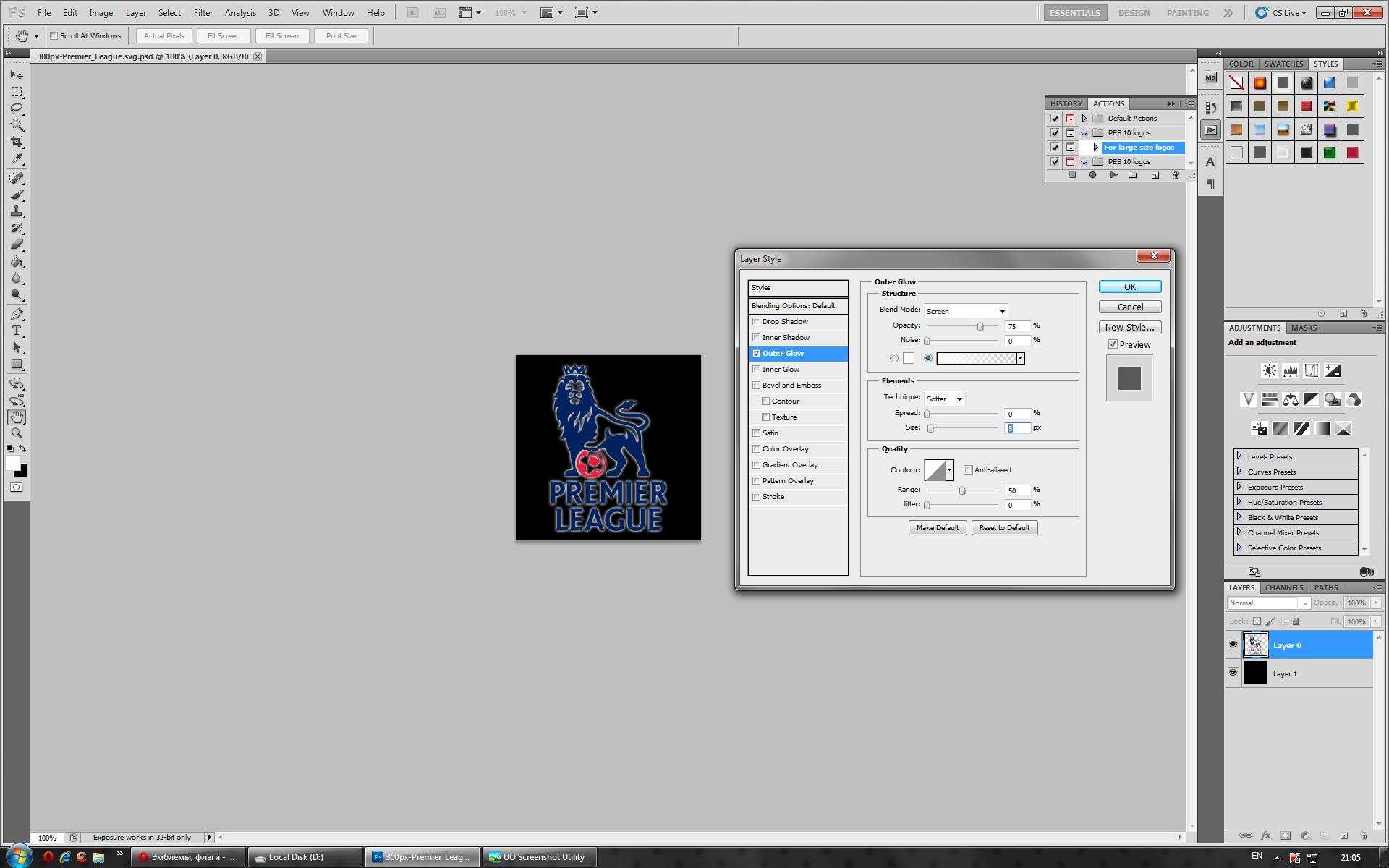Select the Magic Wand tool
The width and height of the screenshot is (1389, 868).
click(x=17, y=125)
